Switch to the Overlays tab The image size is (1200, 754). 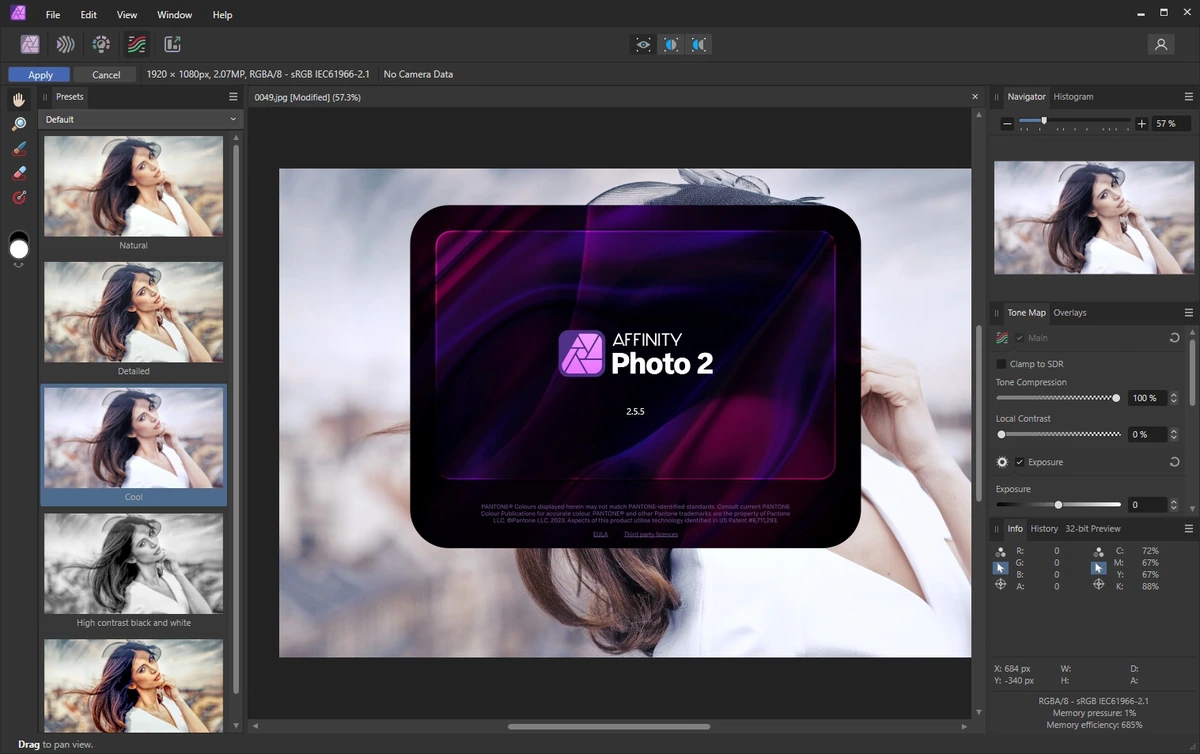pyautogui.click(x=1070, y=313)
